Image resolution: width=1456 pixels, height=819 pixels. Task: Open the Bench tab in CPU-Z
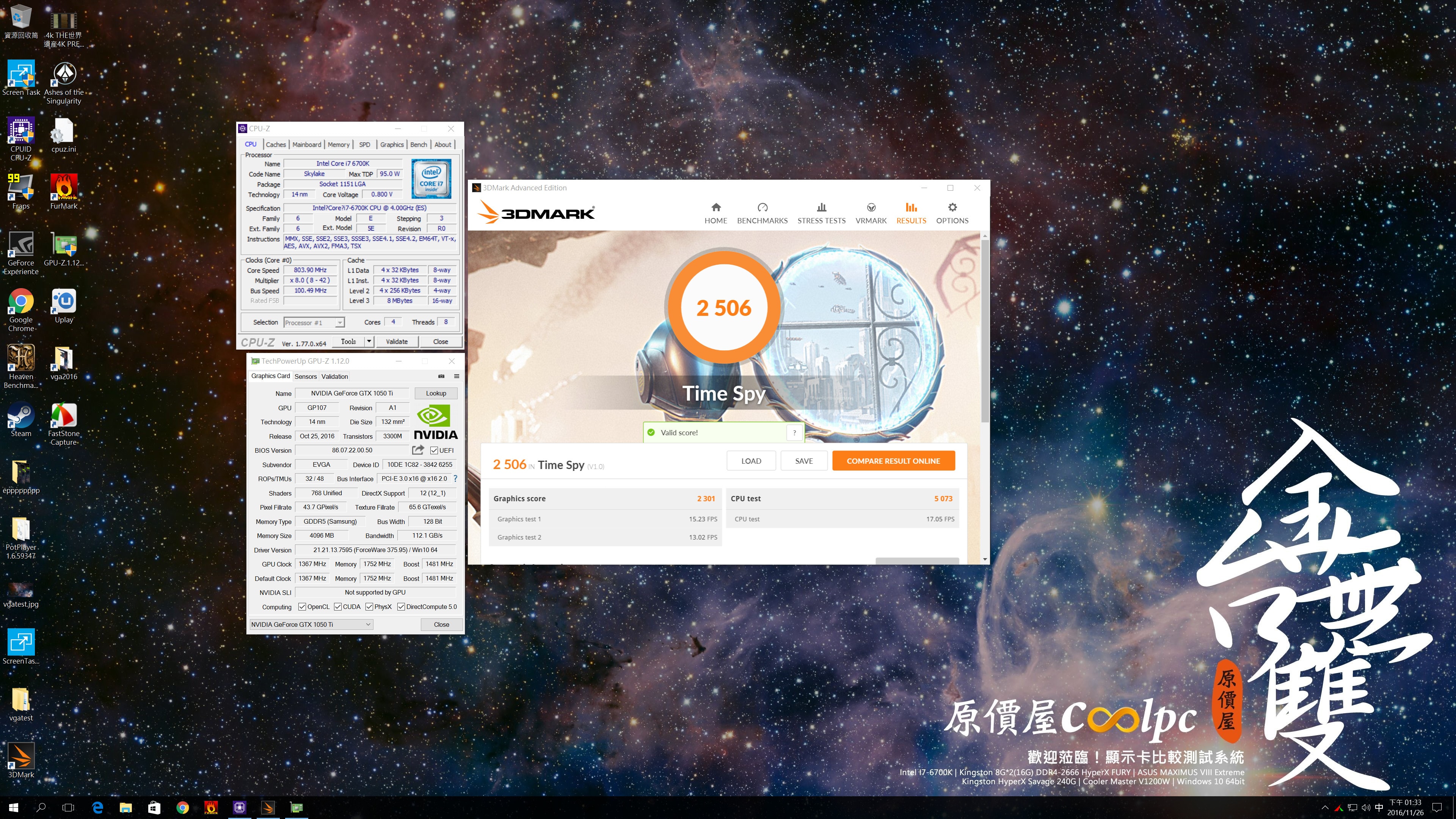click(x=418, y=145)
